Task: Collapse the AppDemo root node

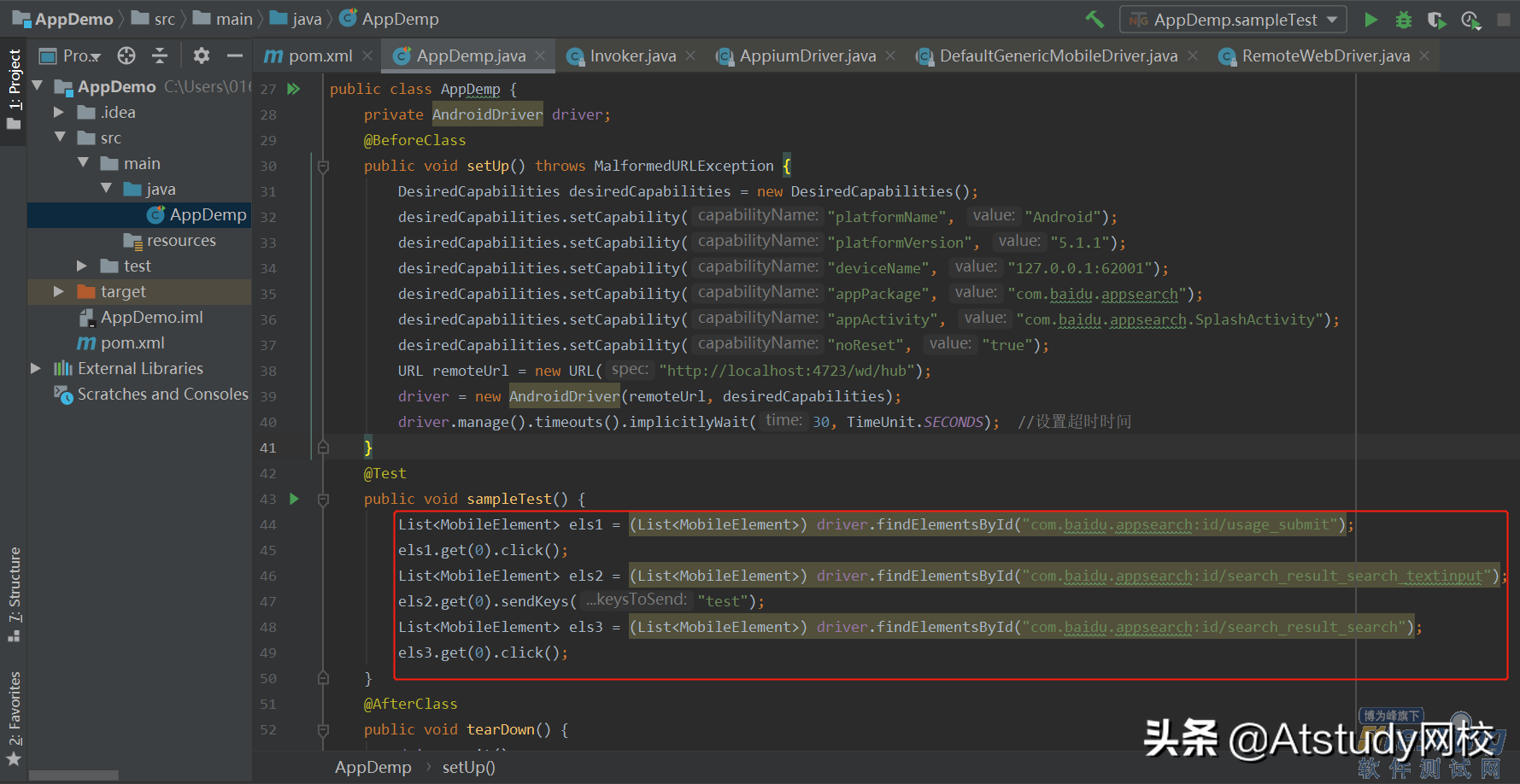Action: pos(38,86)
